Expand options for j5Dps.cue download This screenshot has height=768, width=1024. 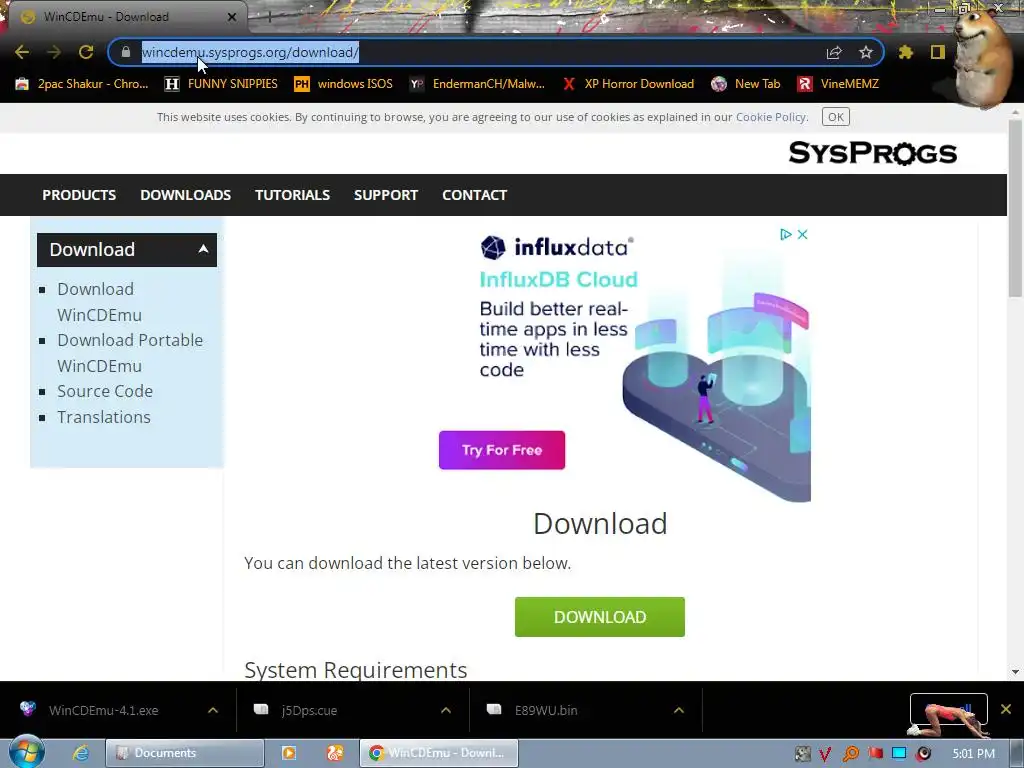pos(445,710)
